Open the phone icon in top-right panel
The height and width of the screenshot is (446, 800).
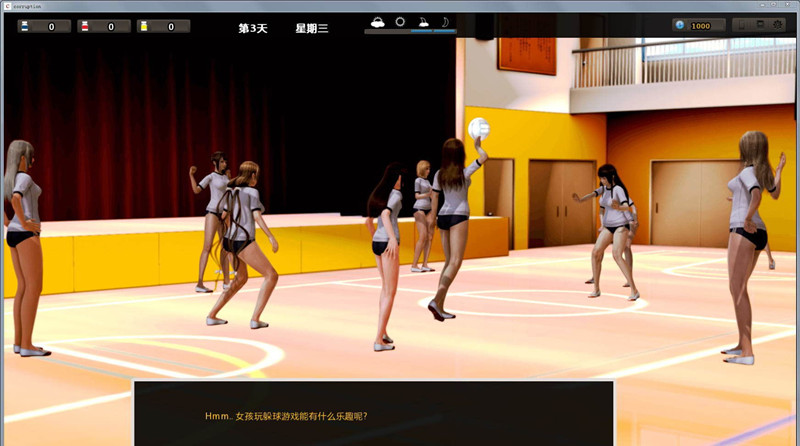[743, 25]
